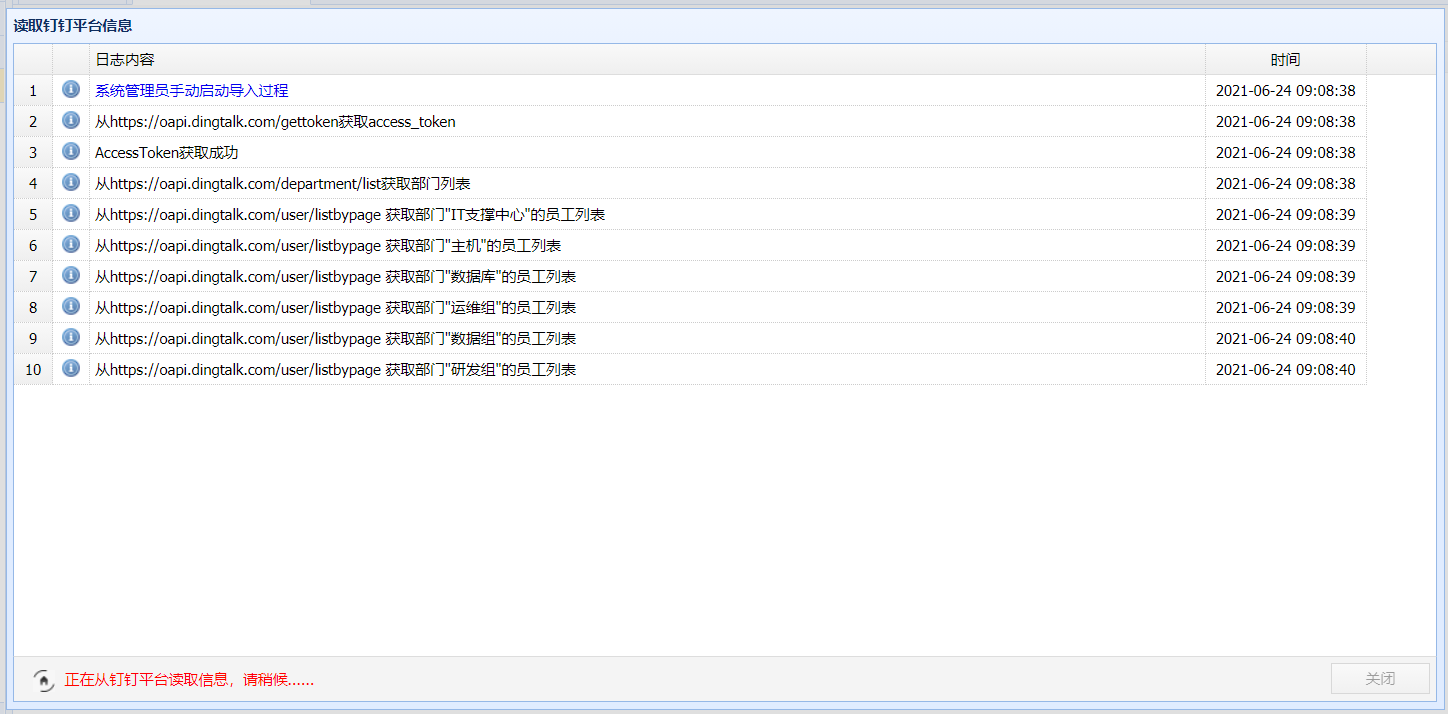1448x714 pixels.
Task: Click the info icon in row 1
Action: pos(71,89)
